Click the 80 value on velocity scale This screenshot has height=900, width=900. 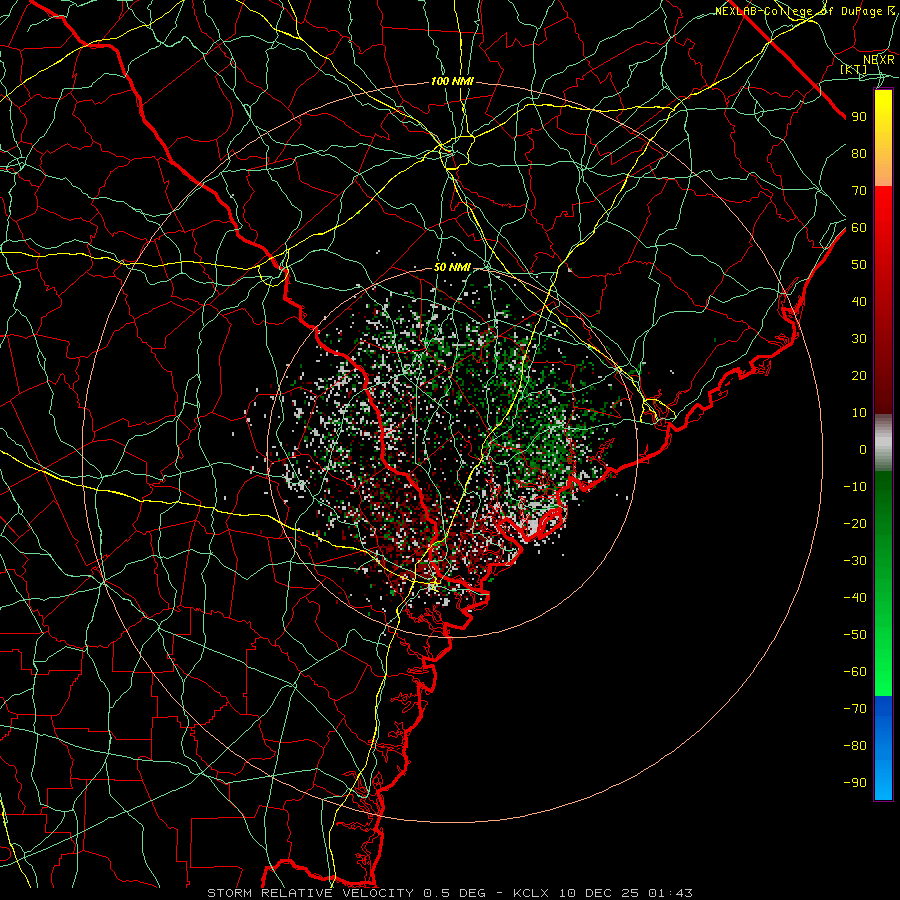click(859, 154)
